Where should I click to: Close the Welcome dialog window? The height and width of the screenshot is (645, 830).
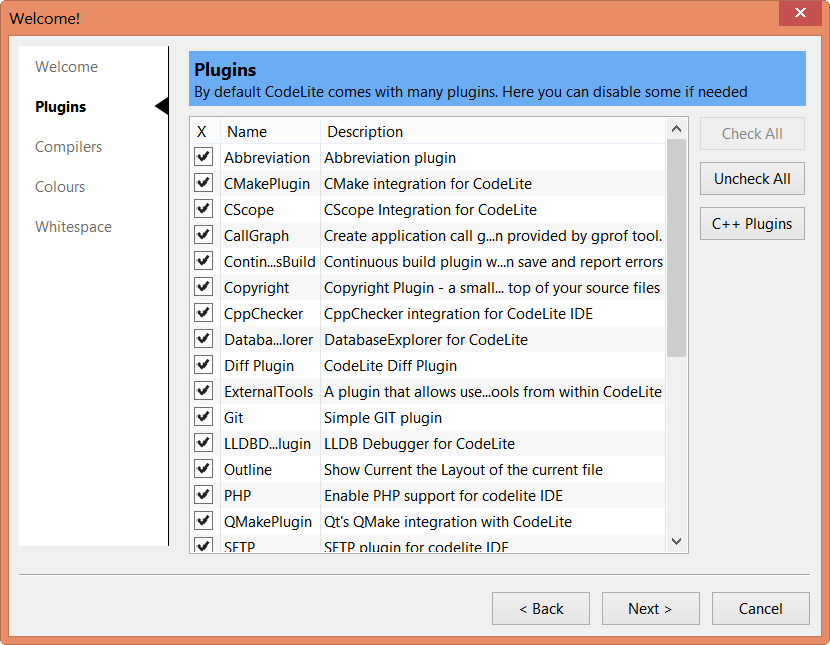[x=800, y=13]
